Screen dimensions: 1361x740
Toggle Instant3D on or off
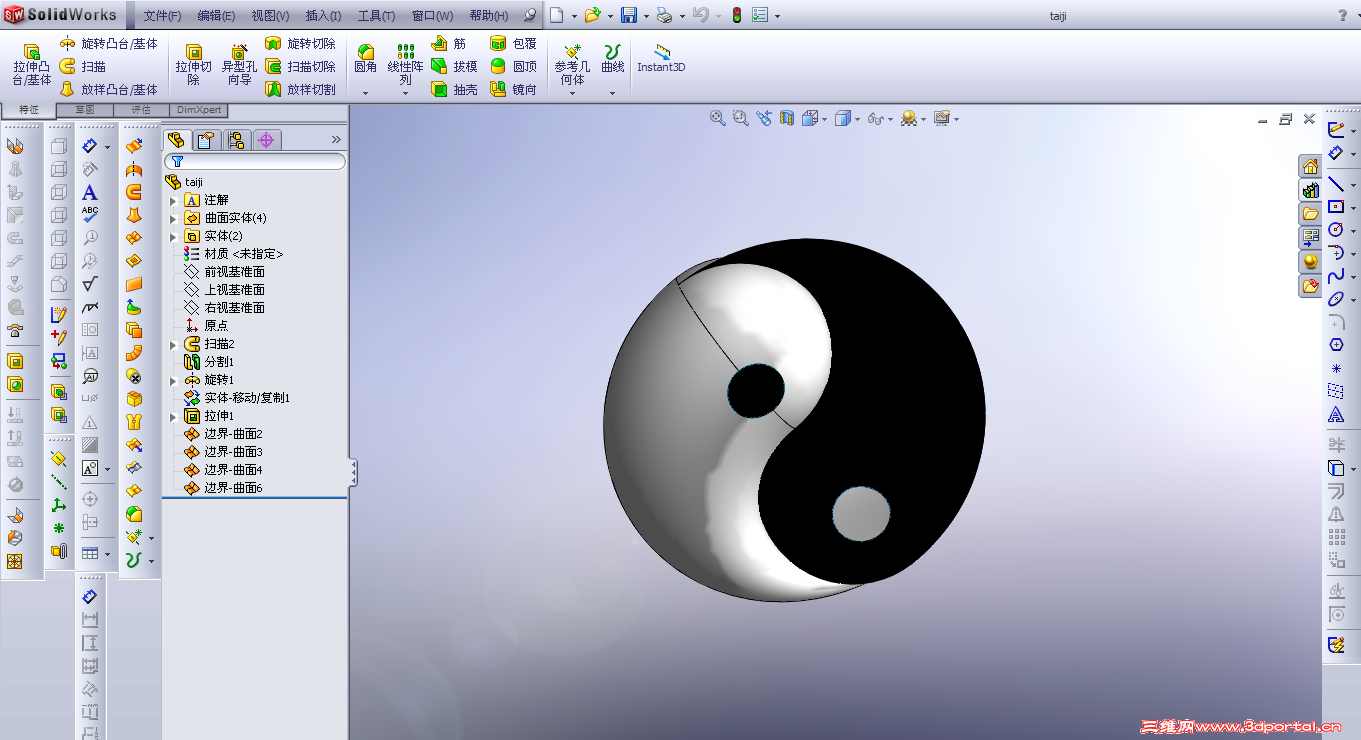661,57
